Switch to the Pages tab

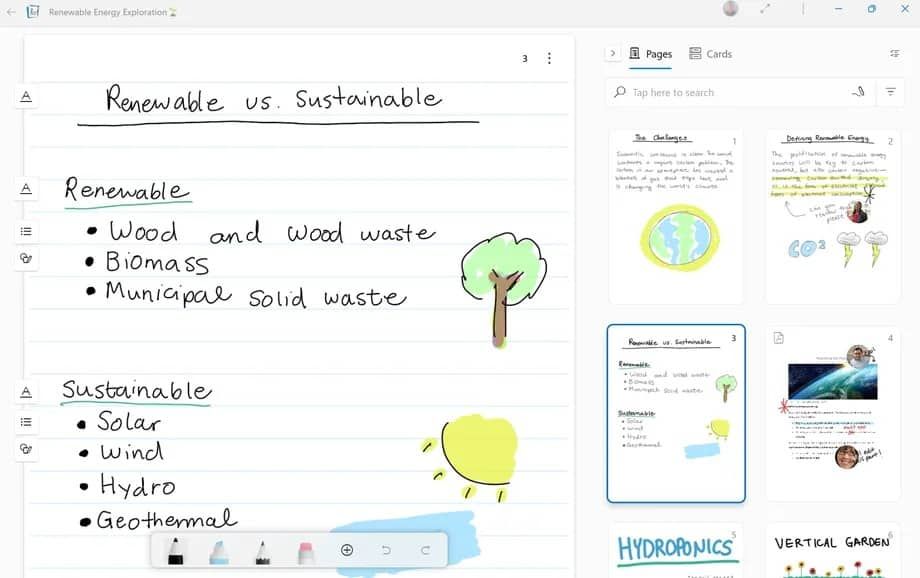pos(650,54)
